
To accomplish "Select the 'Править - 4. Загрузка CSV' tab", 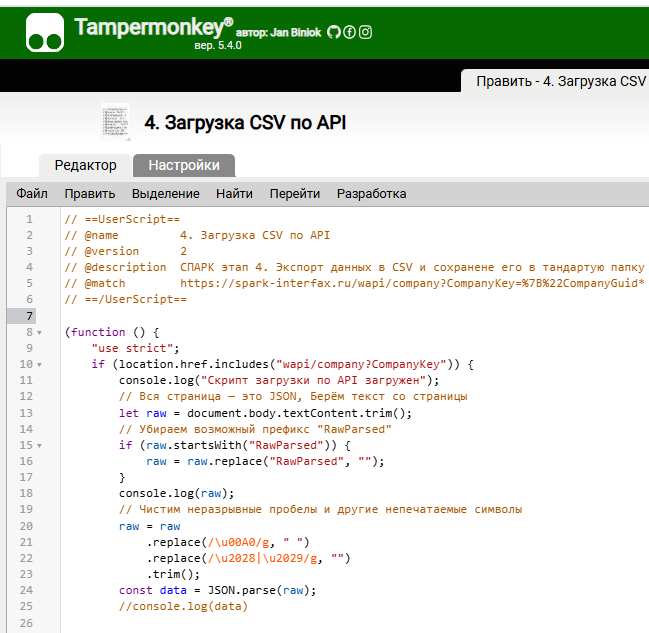I will click(560, 81).
